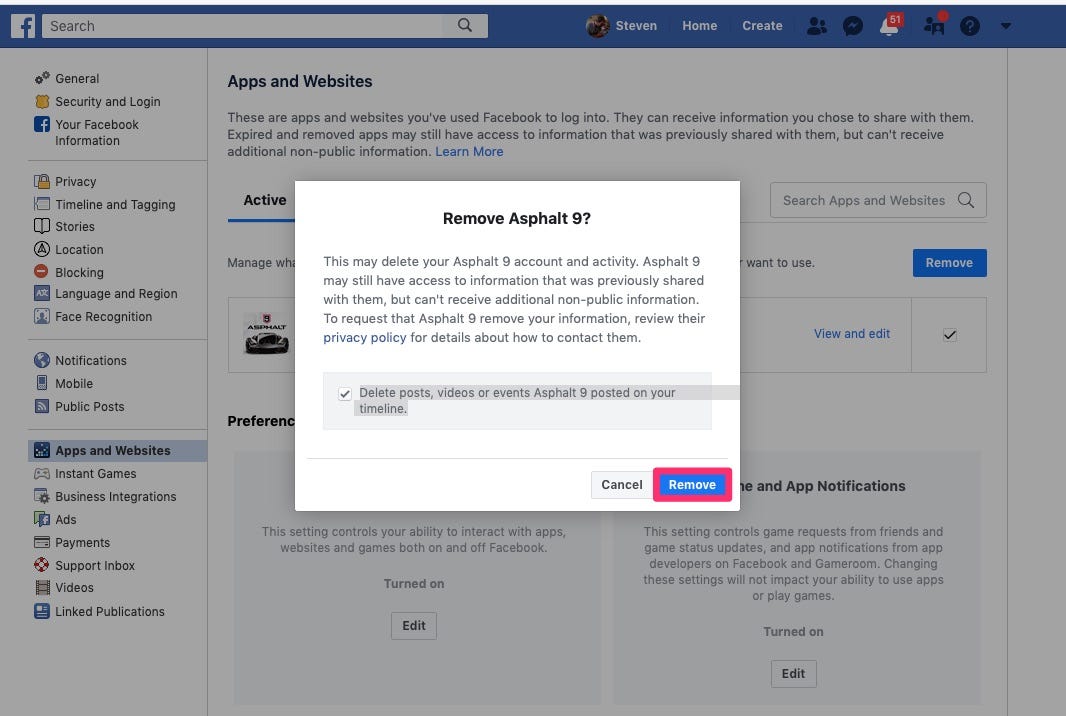Open the Create menu in top bar

pos(762,26)
